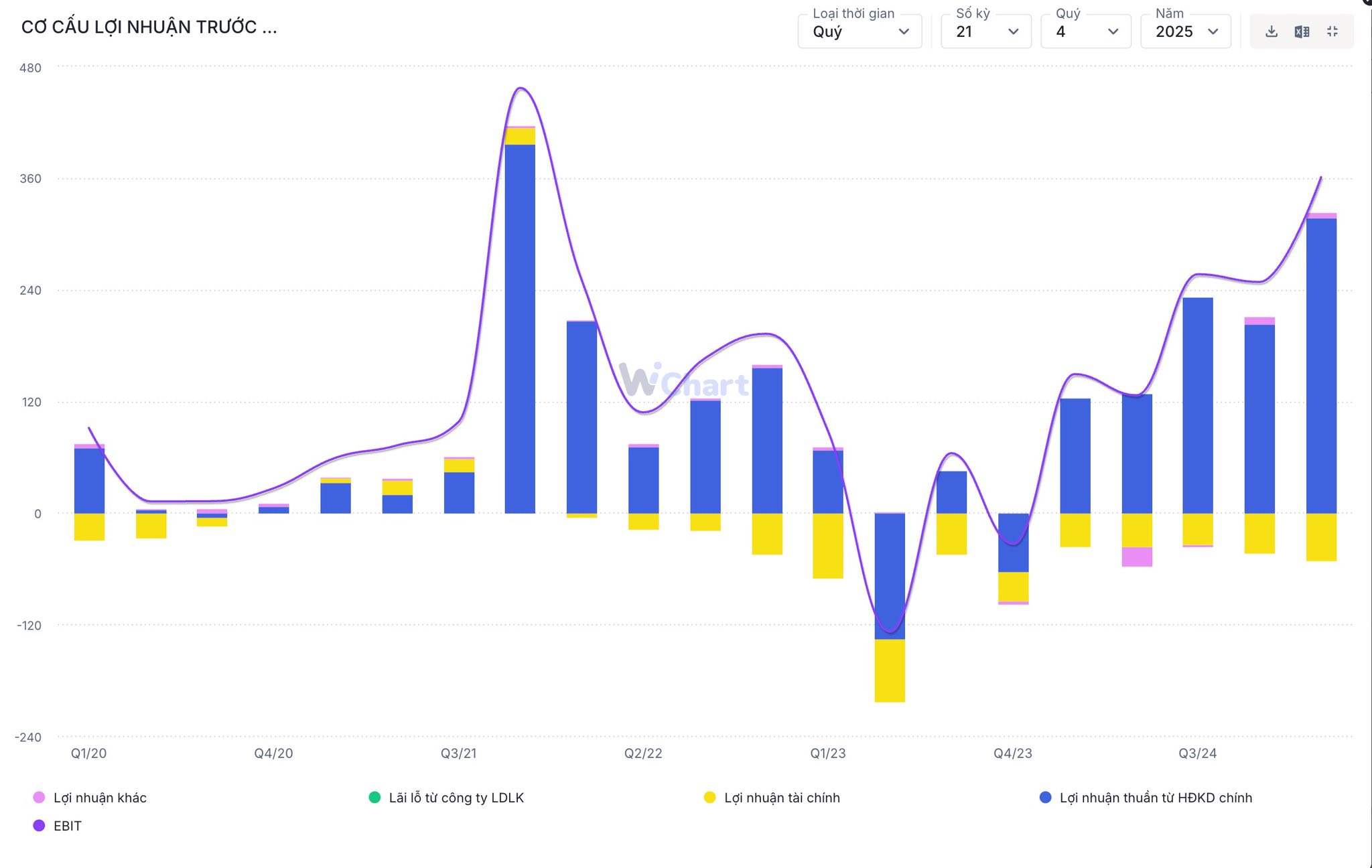The height and width of the screenshot is (868, 1372).
Task: Click the Q4/23 x-axis label
Action: [x=1013, y=753]
